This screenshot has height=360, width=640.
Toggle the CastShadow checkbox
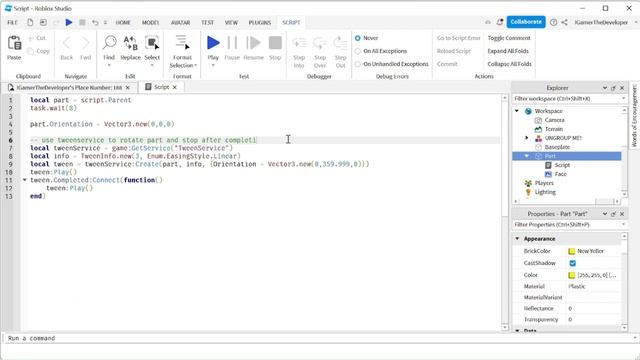tap(572, 263)
